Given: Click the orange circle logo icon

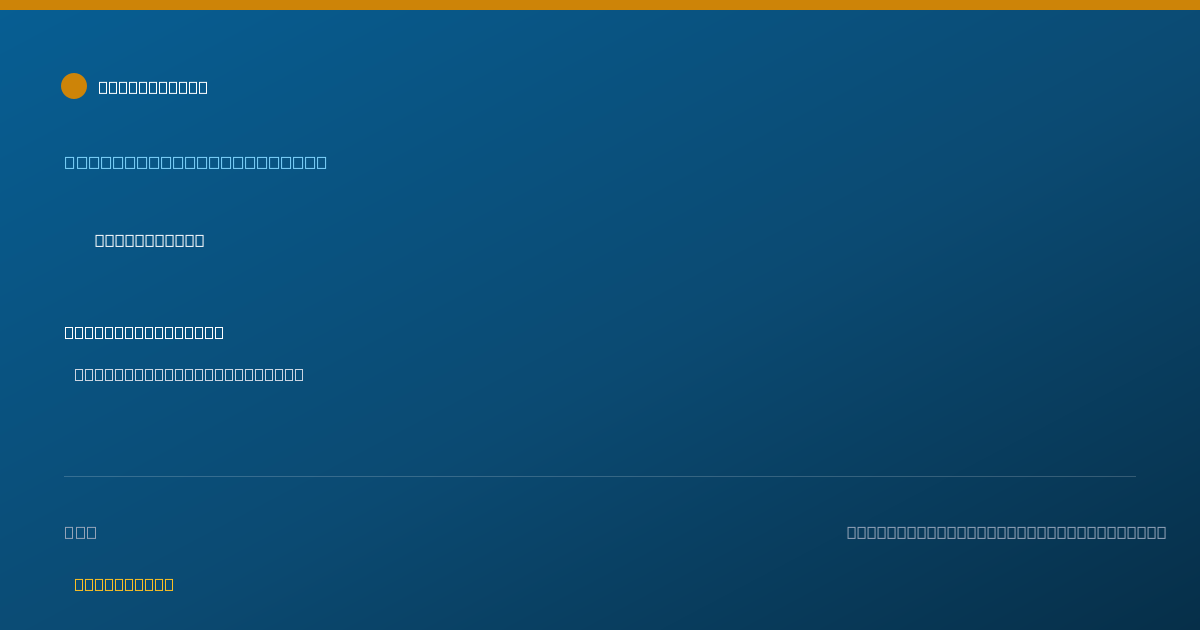Looking at the screenshot, I should 74,86.
